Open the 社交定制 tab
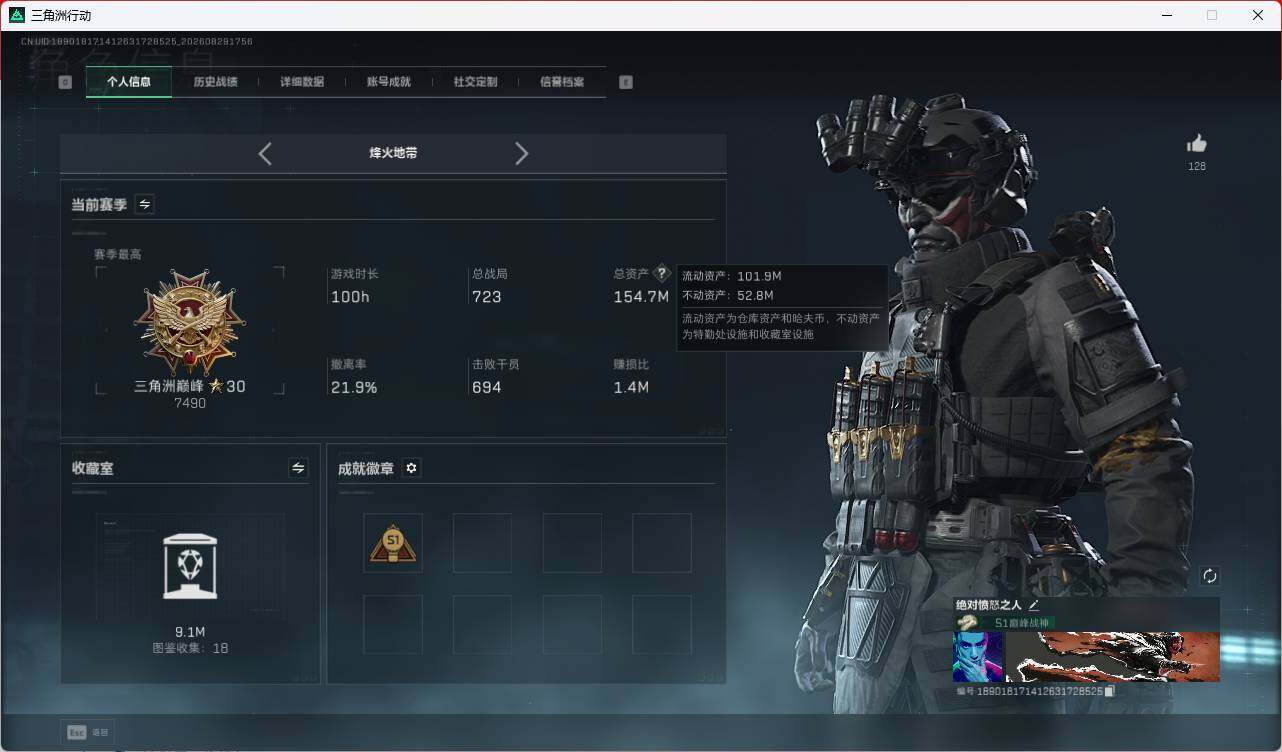 [x=475, y=82]
